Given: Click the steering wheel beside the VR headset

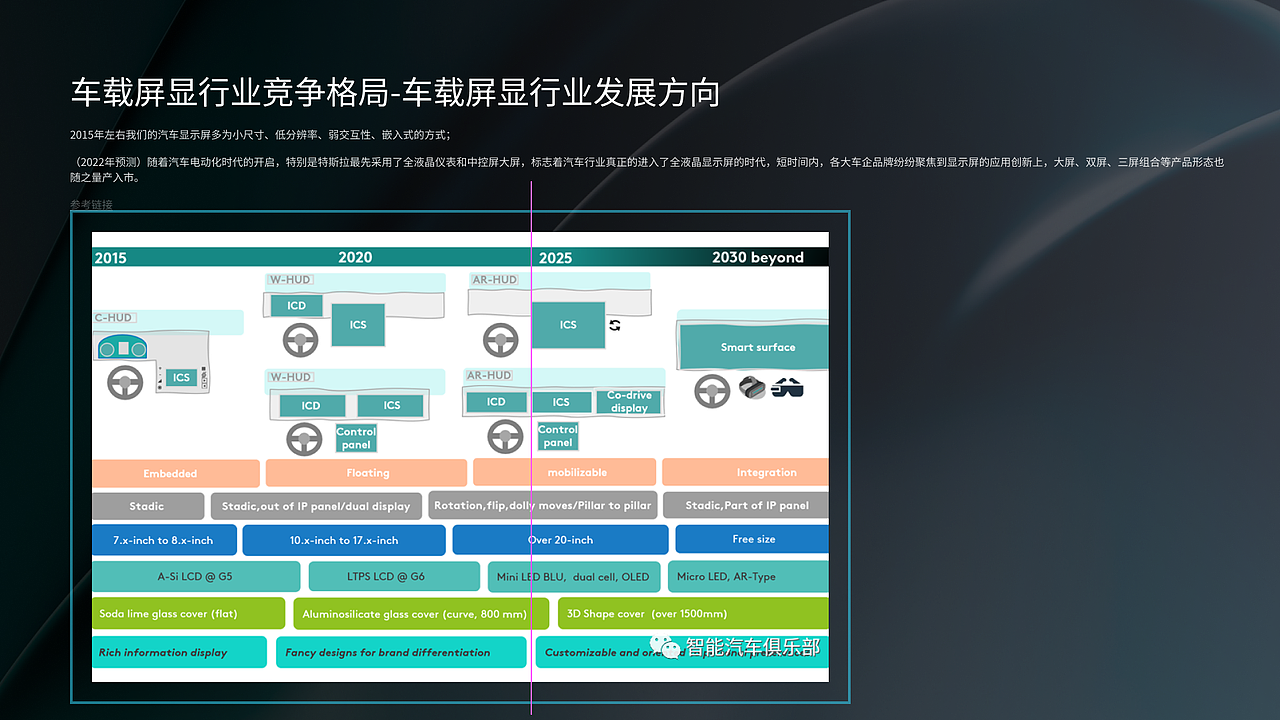Looking at the screenshot, I should 712,390.
